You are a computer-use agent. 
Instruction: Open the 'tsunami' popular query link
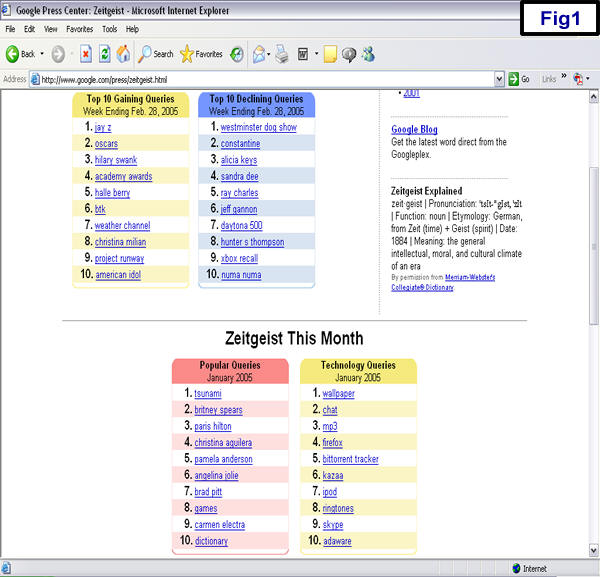[x=208, y=394]
